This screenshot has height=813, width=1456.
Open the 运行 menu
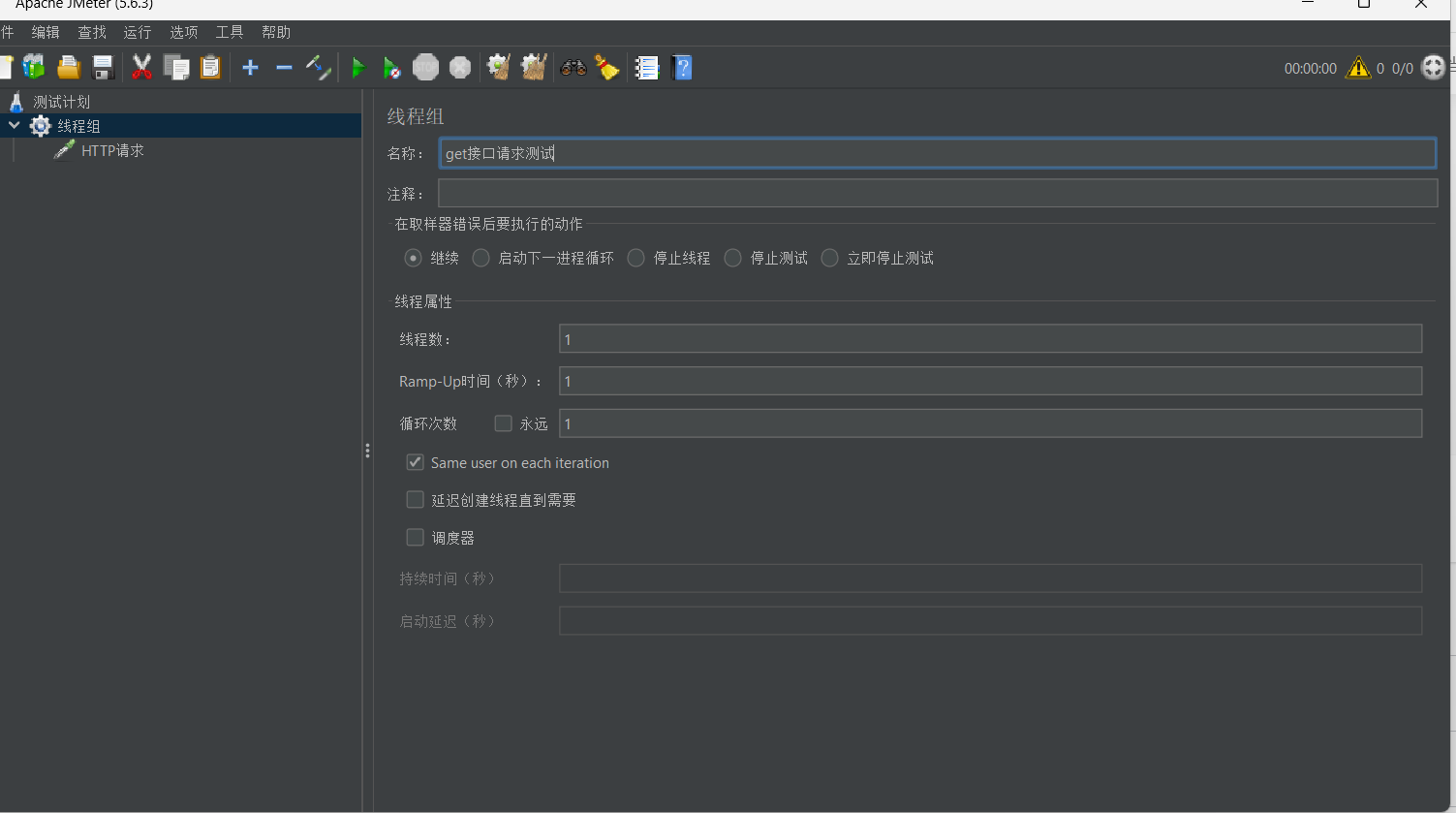[x=138, y=33]
